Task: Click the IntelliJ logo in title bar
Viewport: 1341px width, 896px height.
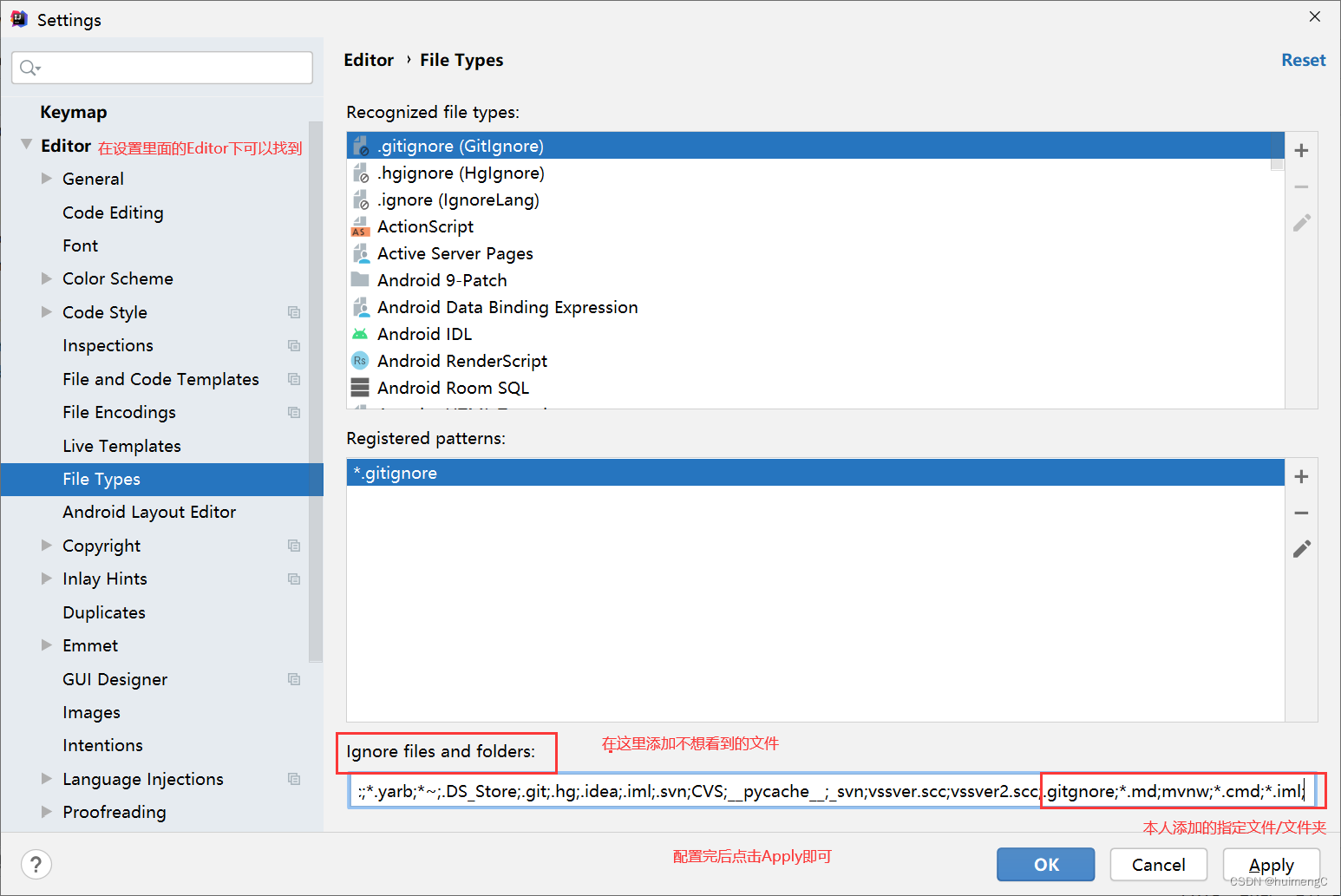Action: tap(18, 19)
